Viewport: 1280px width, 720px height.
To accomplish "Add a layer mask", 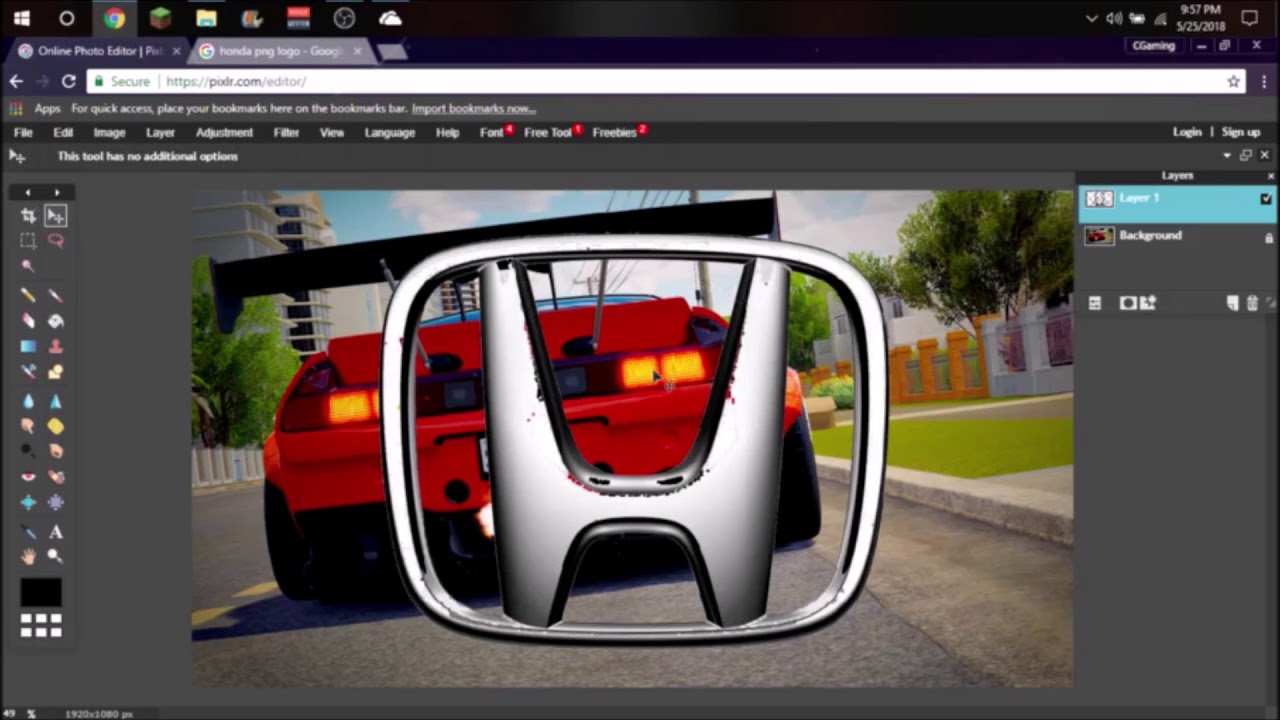I will (1128, 303).
